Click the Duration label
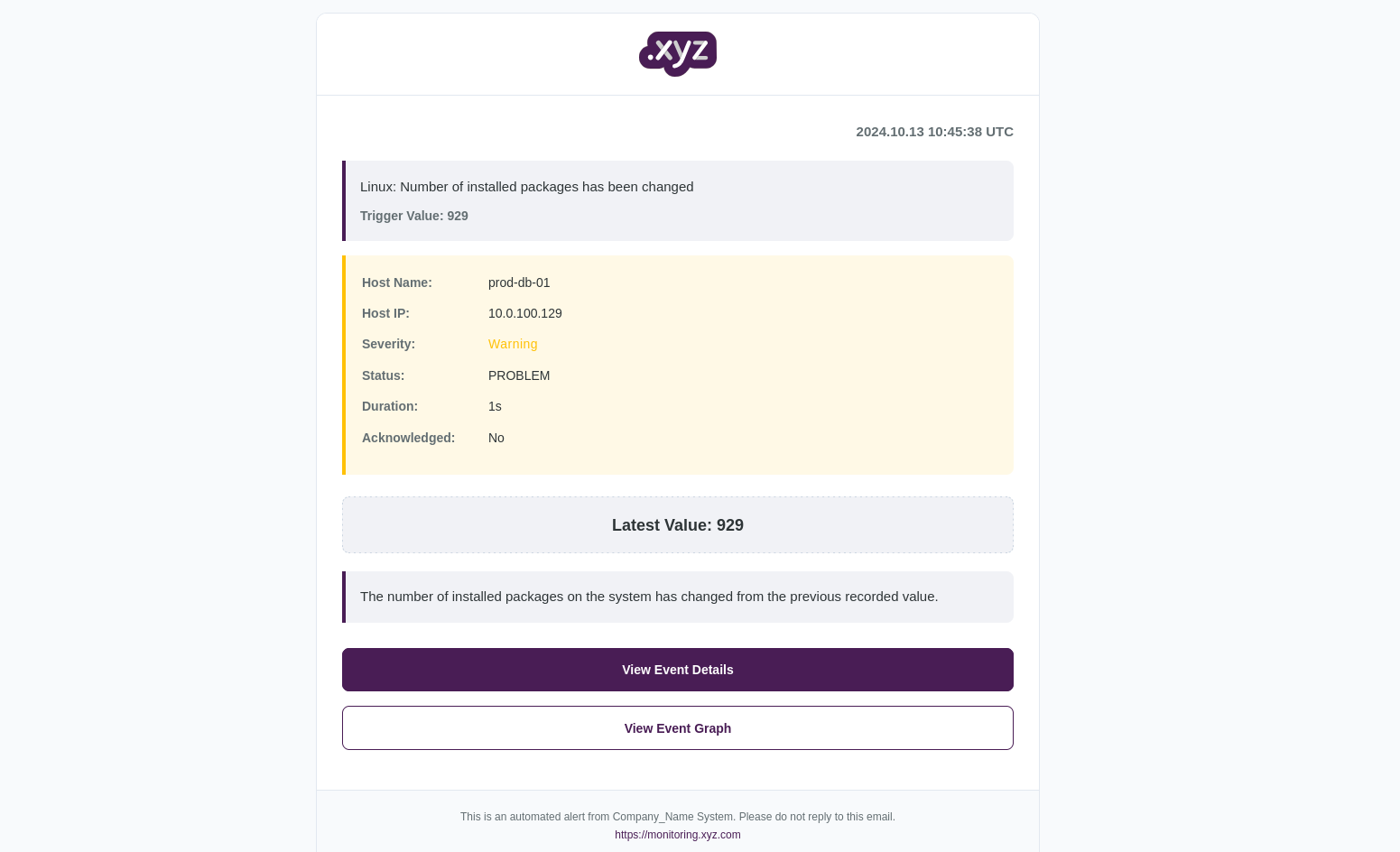 click(x=390, y=406)
